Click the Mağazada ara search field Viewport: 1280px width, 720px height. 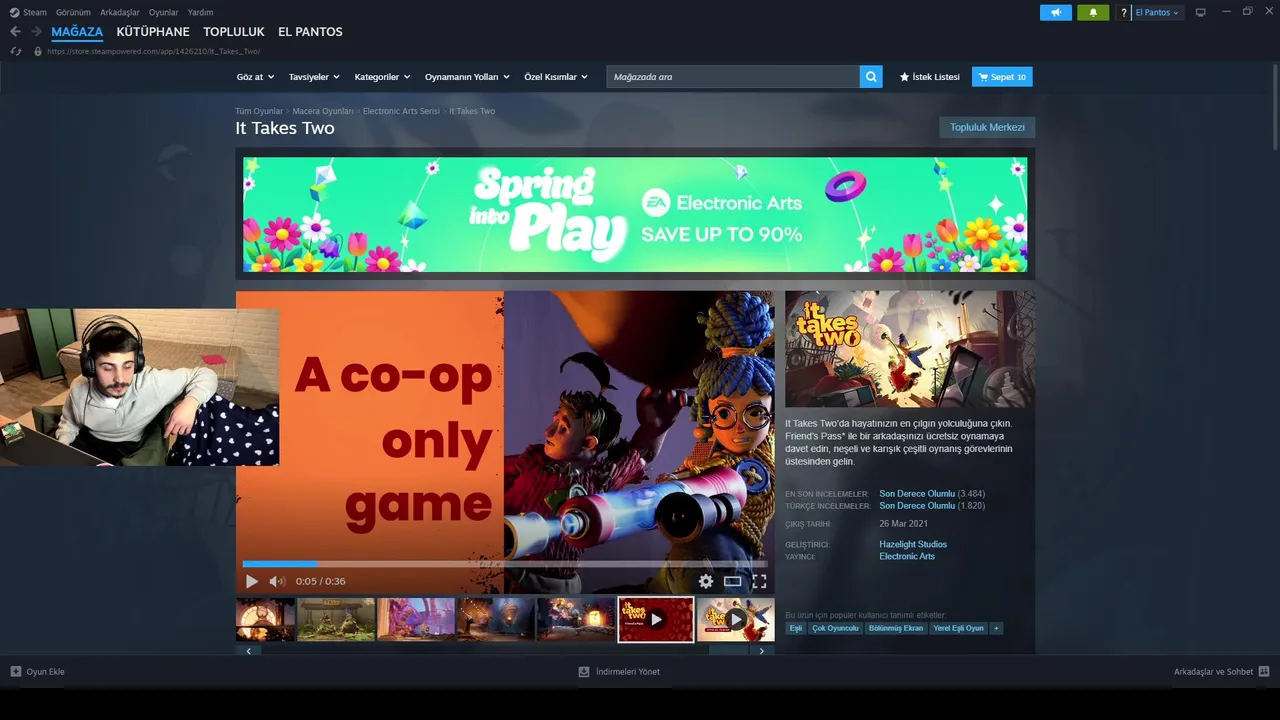tap(733, 77)
